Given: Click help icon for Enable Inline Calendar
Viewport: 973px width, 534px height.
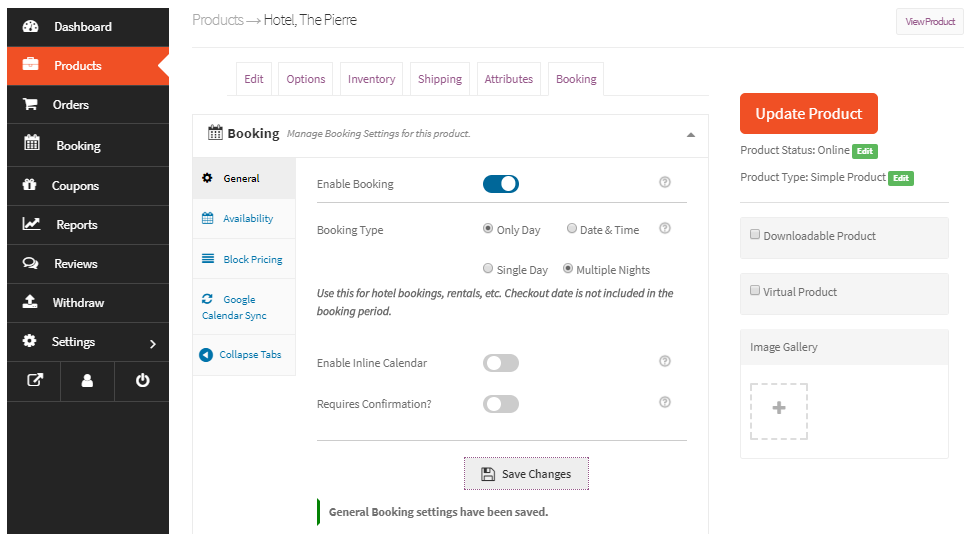Looking at the screenshot, I should 665,362.
